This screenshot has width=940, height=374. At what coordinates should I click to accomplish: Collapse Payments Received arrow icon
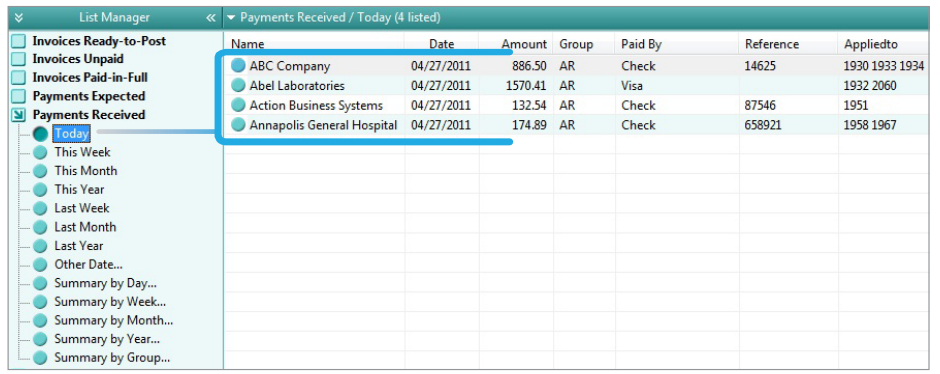[x=19, y=115]
